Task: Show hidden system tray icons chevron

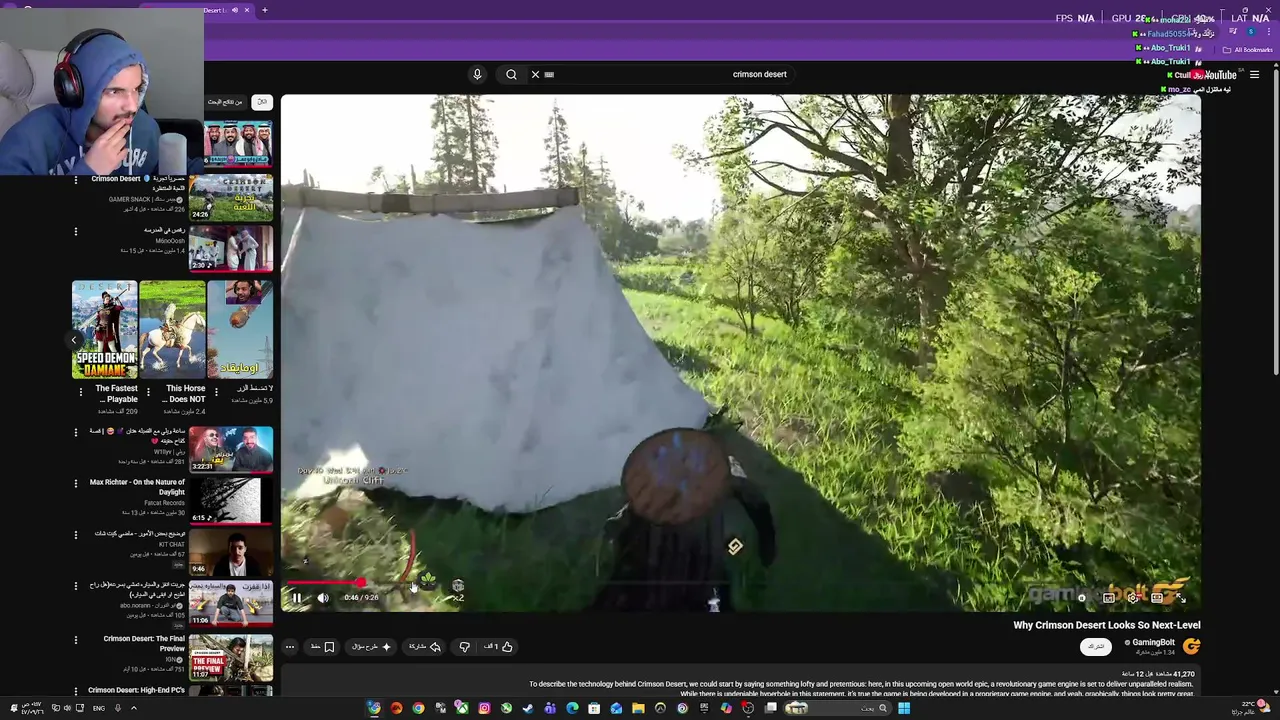Action: [133, 708]
